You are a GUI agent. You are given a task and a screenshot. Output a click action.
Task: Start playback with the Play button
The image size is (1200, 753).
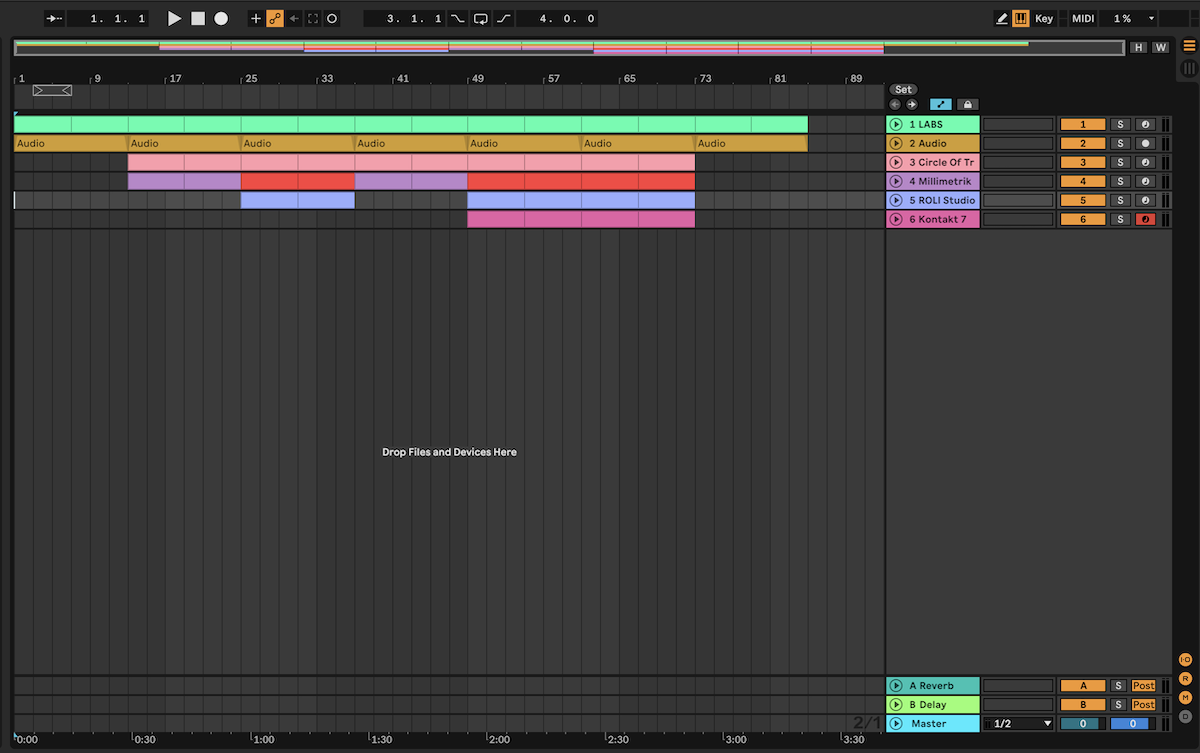[x=175, y=18]
